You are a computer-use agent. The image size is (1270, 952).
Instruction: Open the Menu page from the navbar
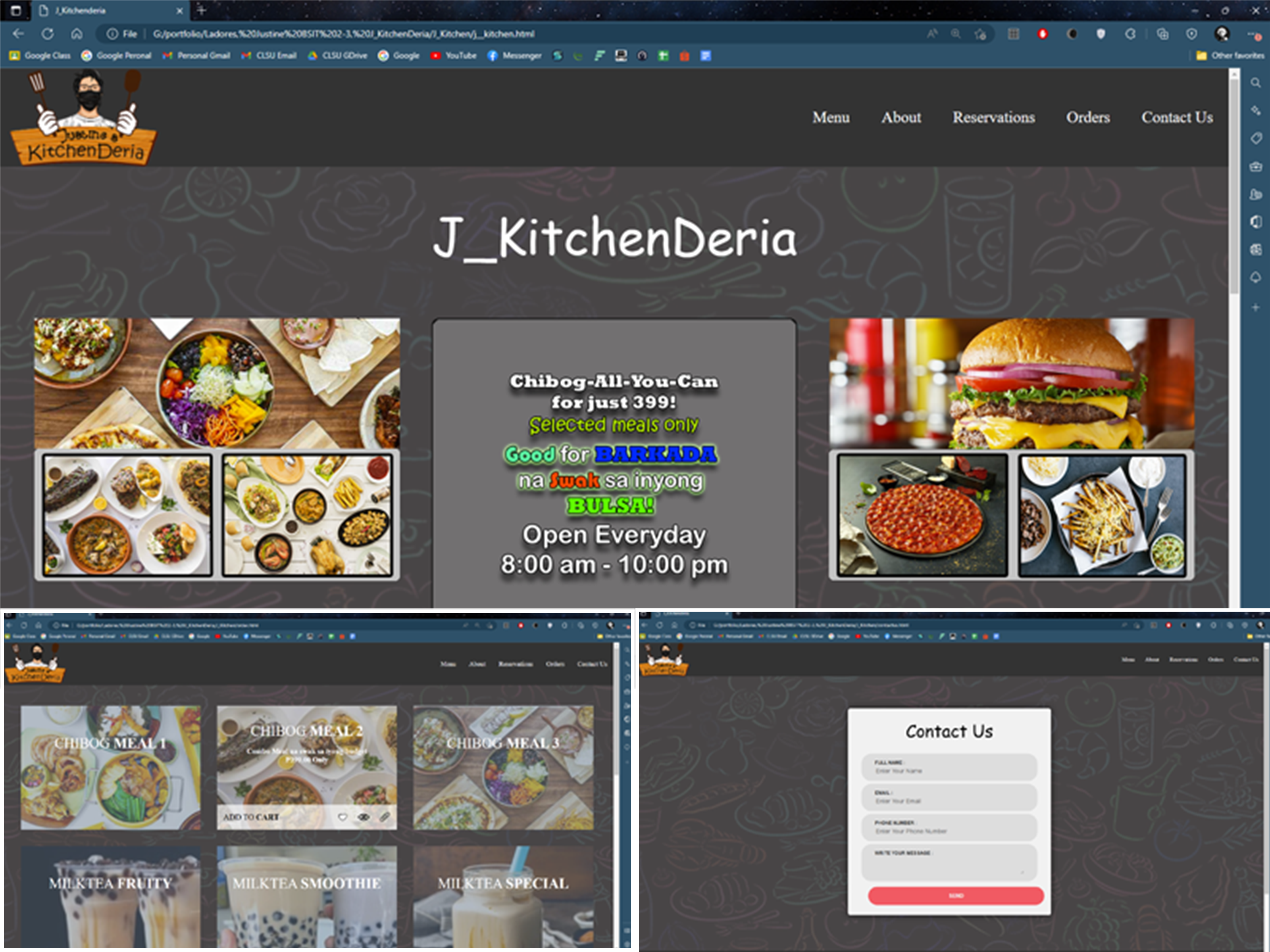click(x=831, y=118)
